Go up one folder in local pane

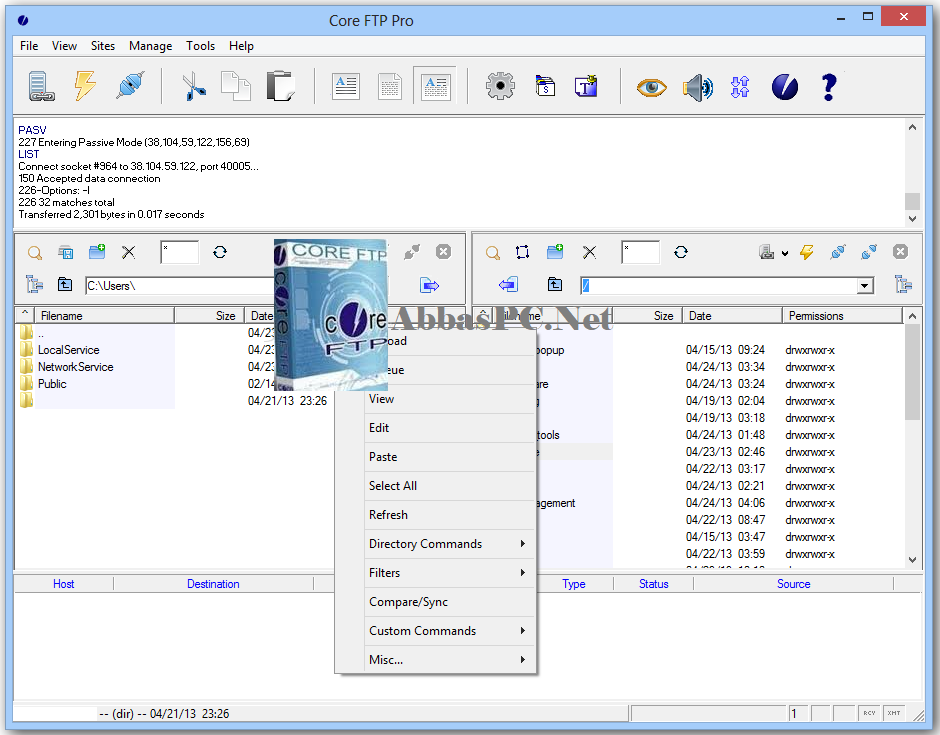(65, 284)
